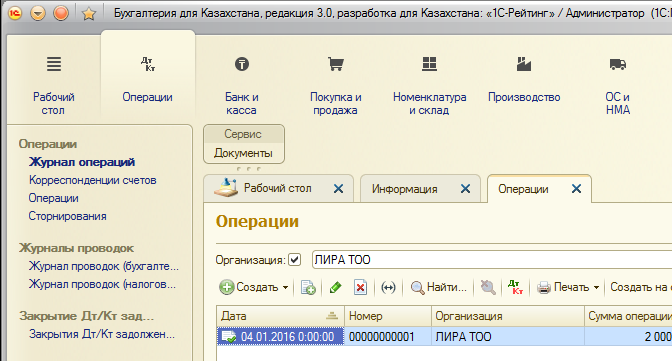
Task: Open Закрытия Дт/Кт задолжен... link
Action: 102,334
